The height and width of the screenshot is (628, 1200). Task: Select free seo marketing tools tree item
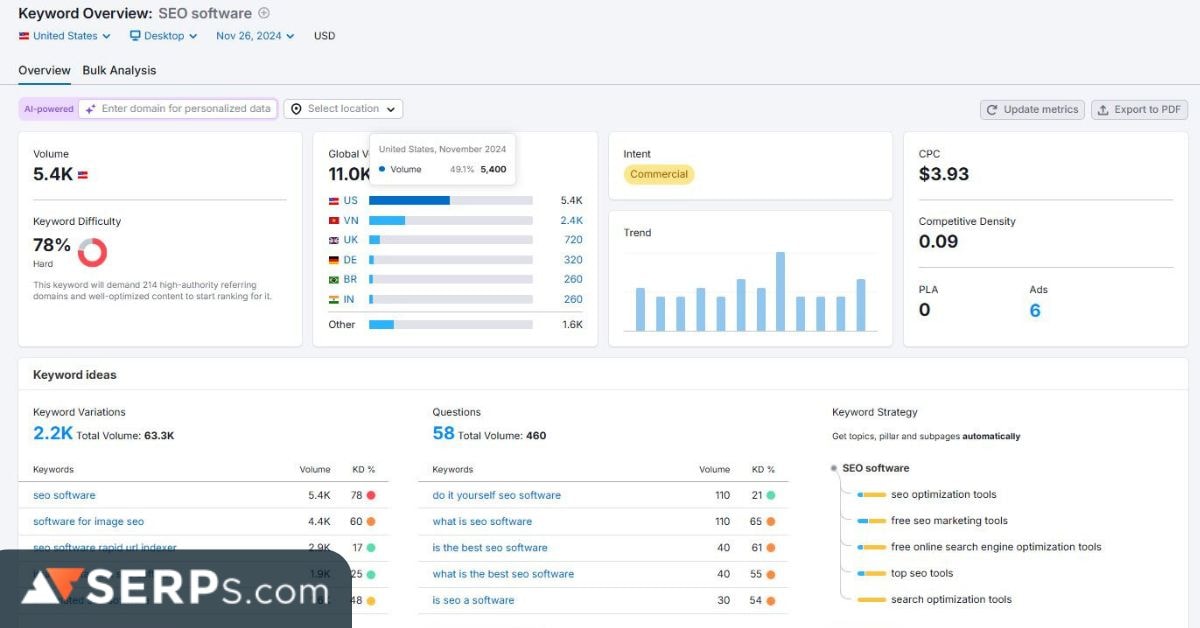(x=949, y=520)
